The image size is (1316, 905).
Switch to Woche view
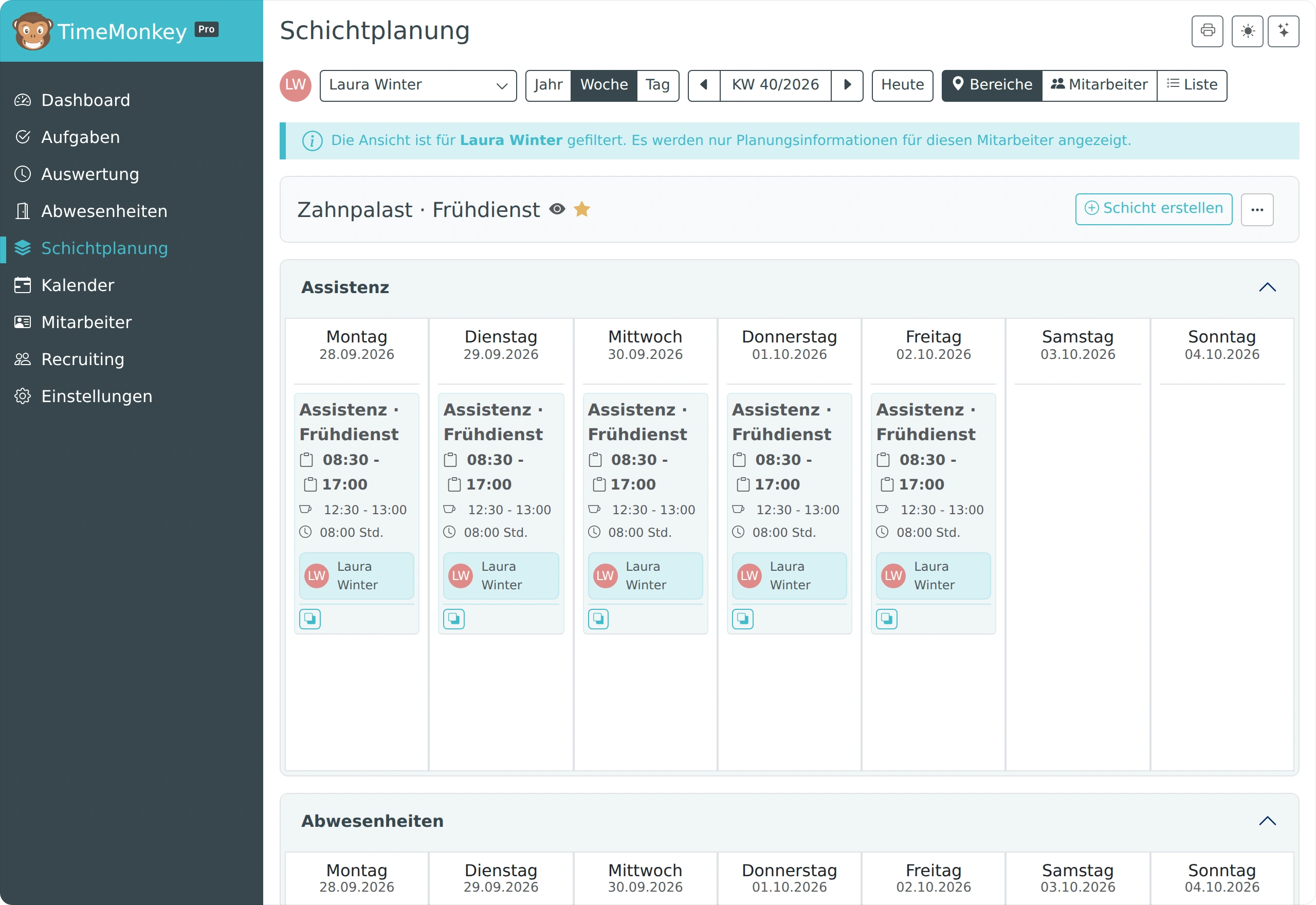pyautogui.click(x=604, y=86)
